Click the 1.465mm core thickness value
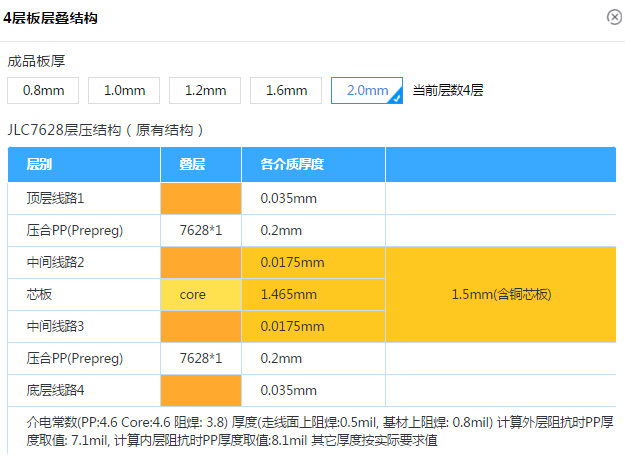 coord(289,295)
